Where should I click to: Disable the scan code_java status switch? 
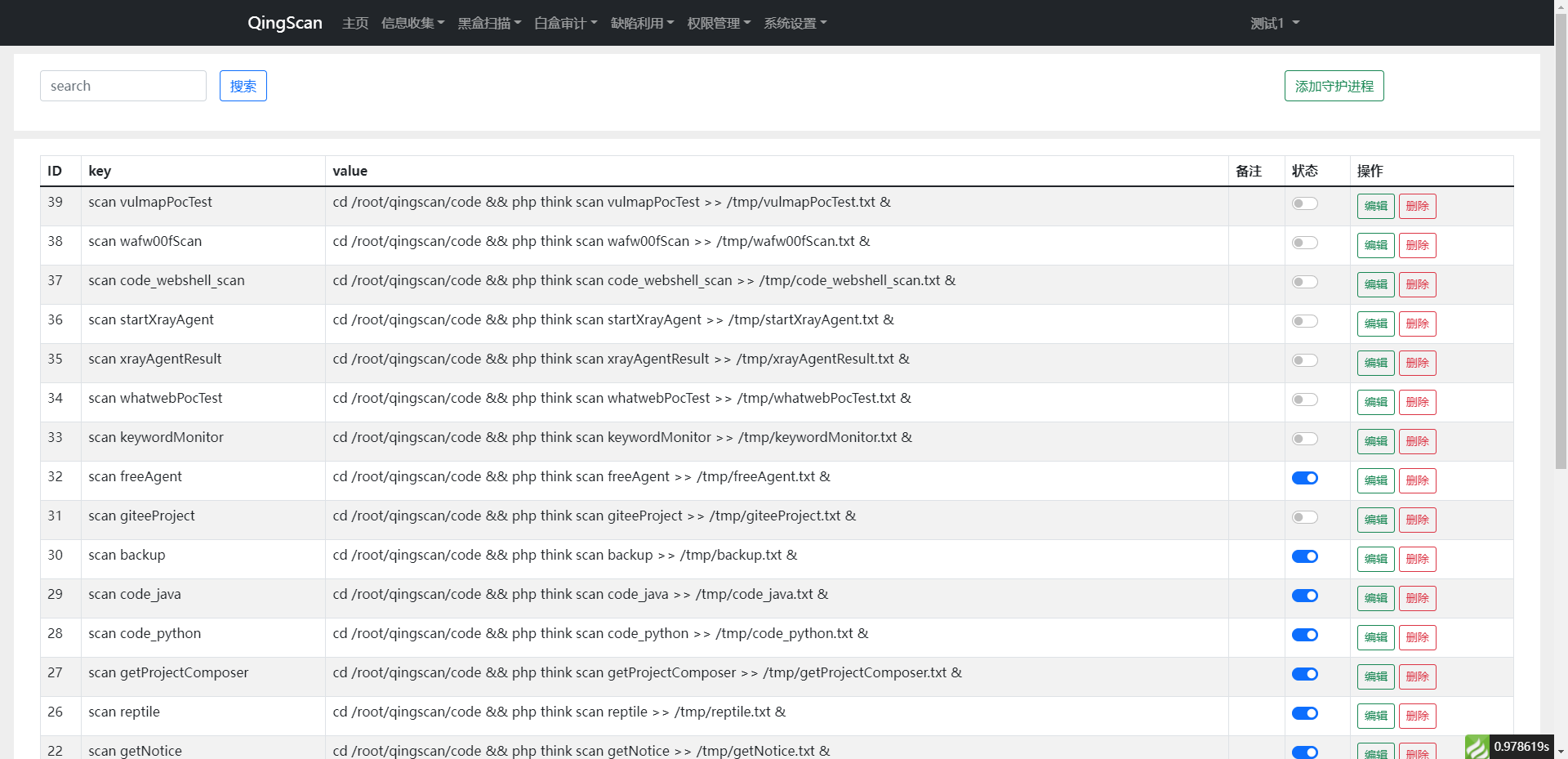pos(1305,596)
